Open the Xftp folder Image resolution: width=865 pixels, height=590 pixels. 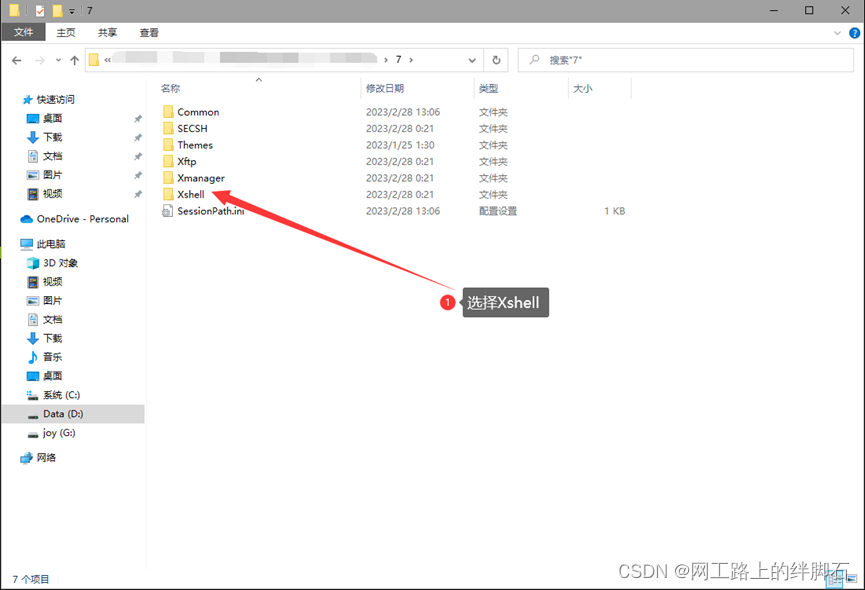point(186,162)
